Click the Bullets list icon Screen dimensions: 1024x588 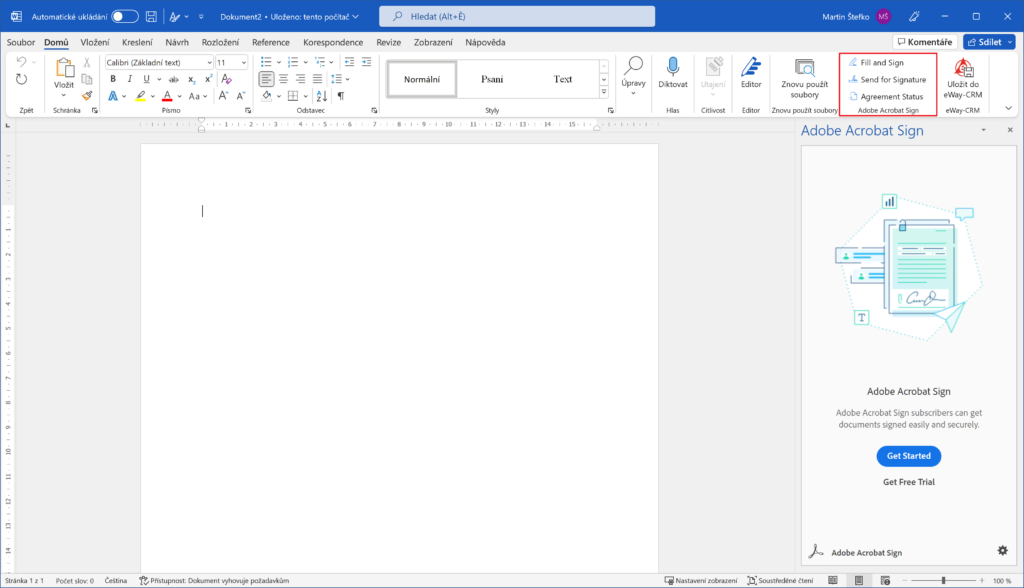[x=266, y=62]
